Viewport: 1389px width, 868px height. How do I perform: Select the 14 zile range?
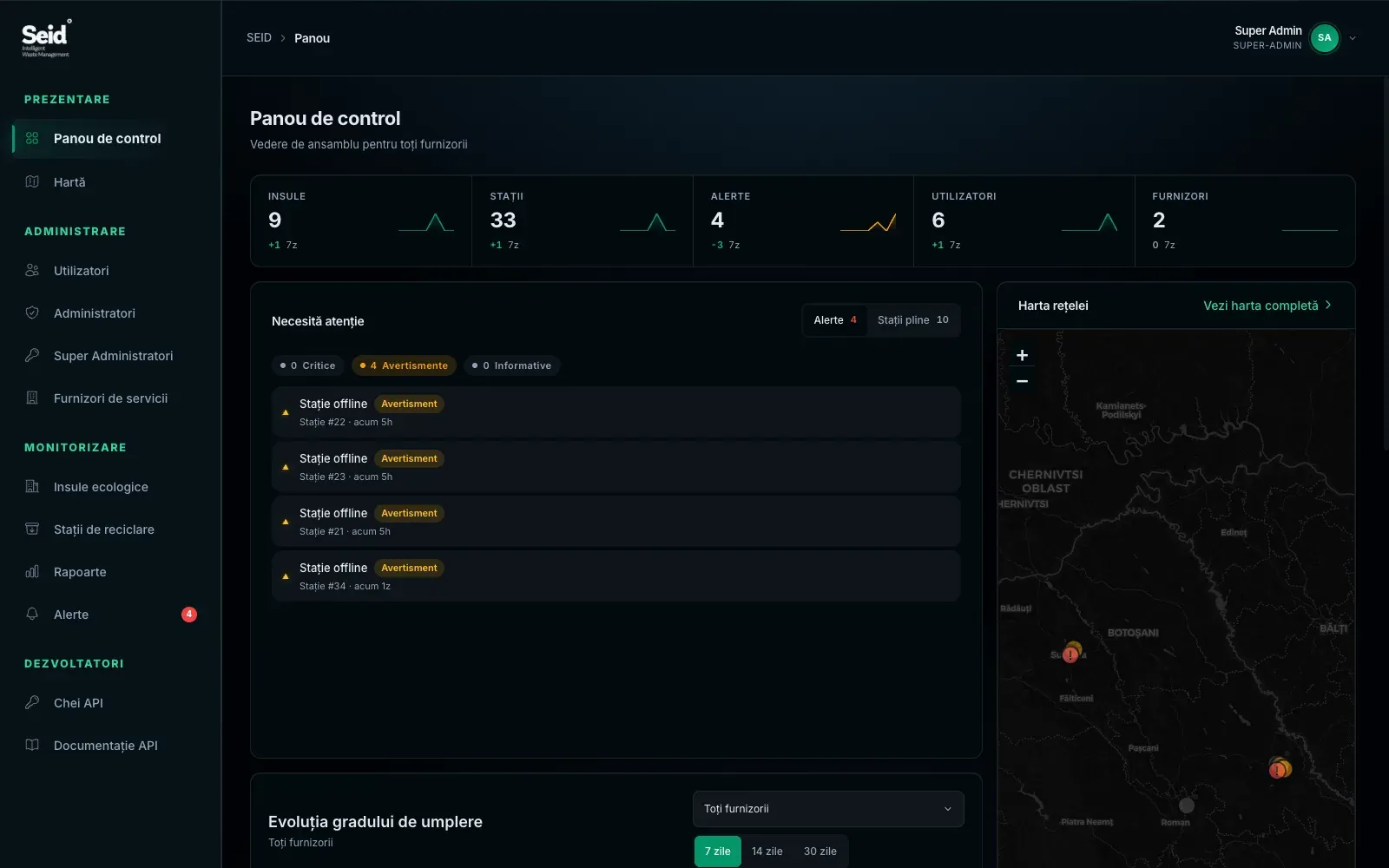[767, 852]
